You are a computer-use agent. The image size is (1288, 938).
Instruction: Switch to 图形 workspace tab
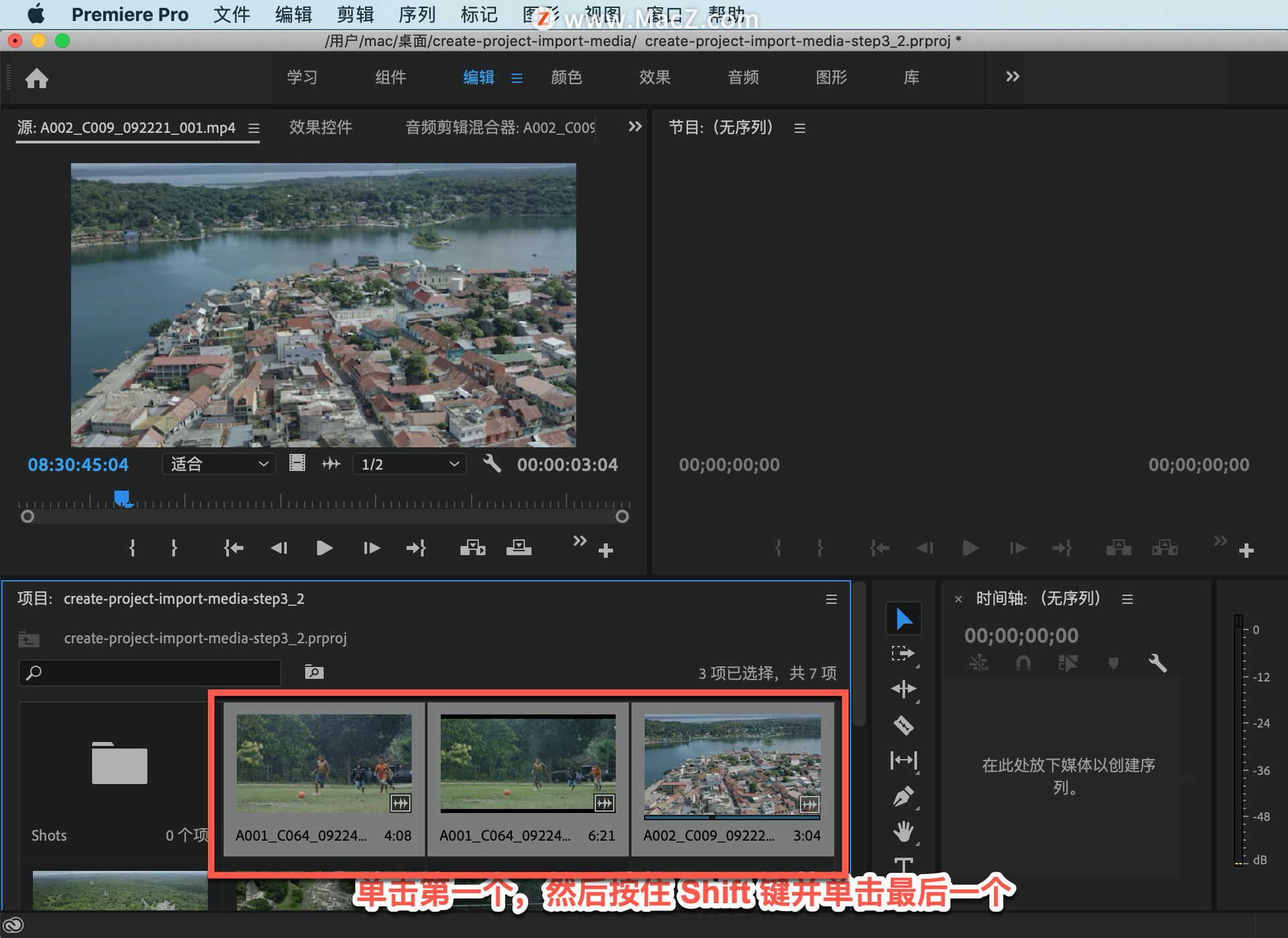click(x=831, y=77)
